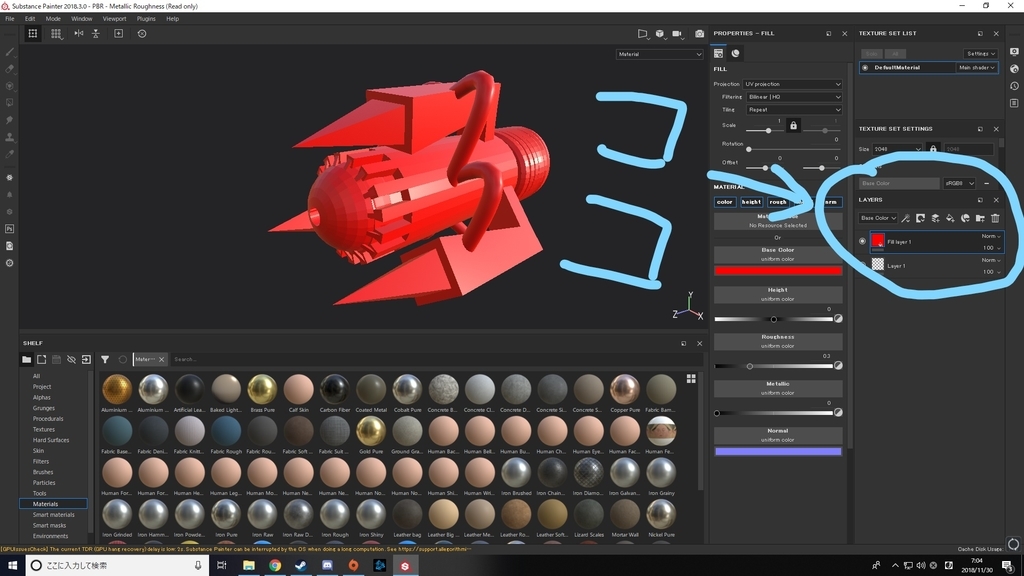Click the Export to Photoshop icon

(10, 229)
